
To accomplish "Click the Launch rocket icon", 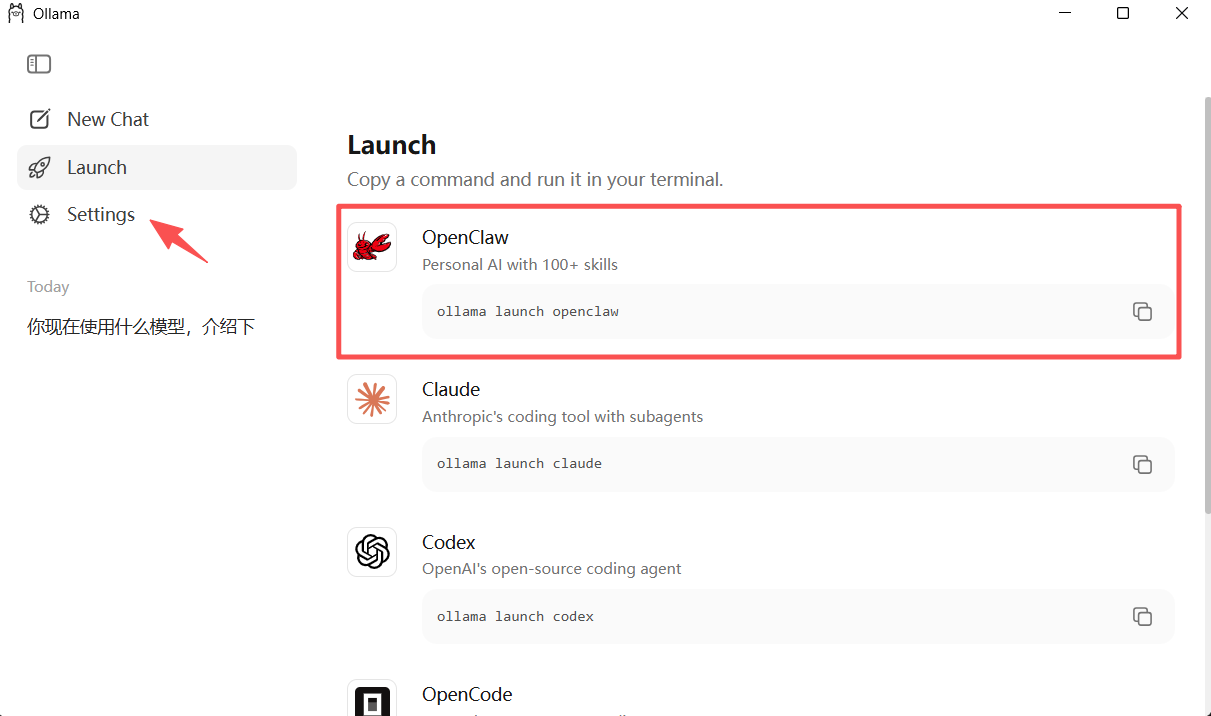I will pyautogui.click(x=39, y=167).
